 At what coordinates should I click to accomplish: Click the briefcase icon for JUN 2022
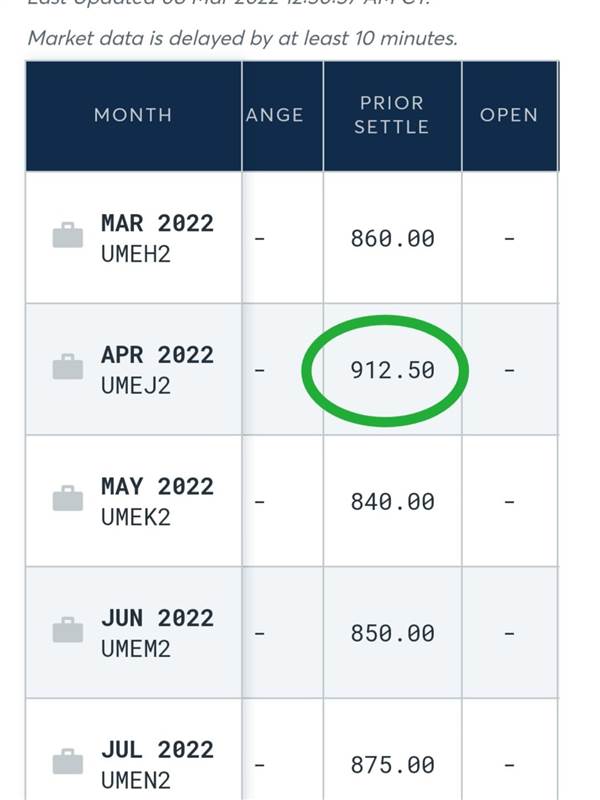tap(68, 630)
